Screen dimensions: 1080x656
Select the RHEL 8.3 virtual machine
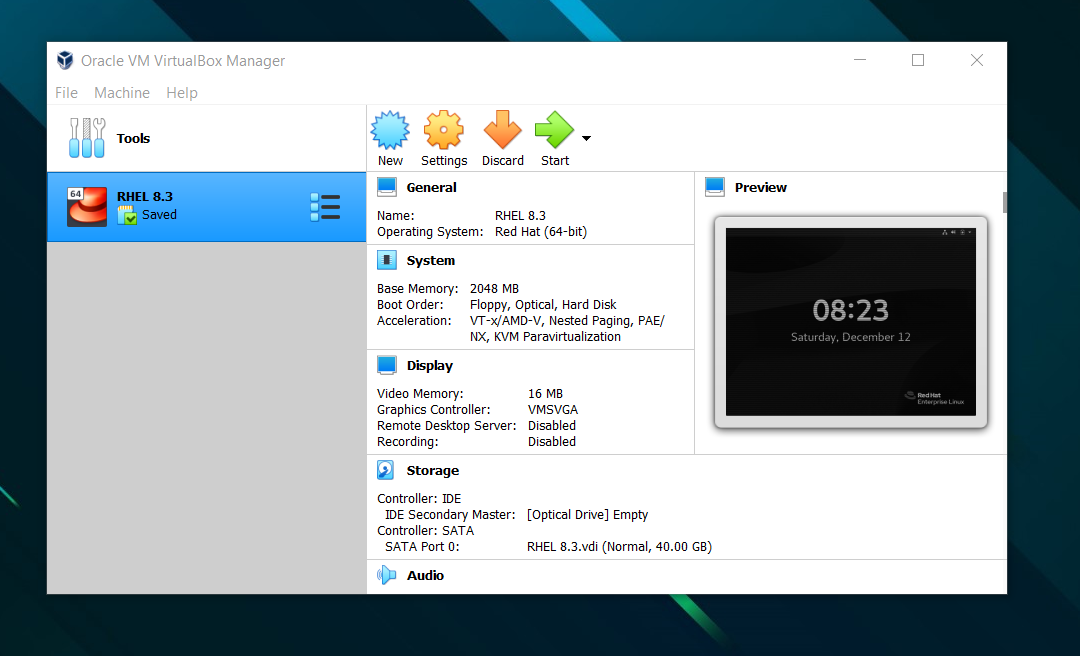207,207
